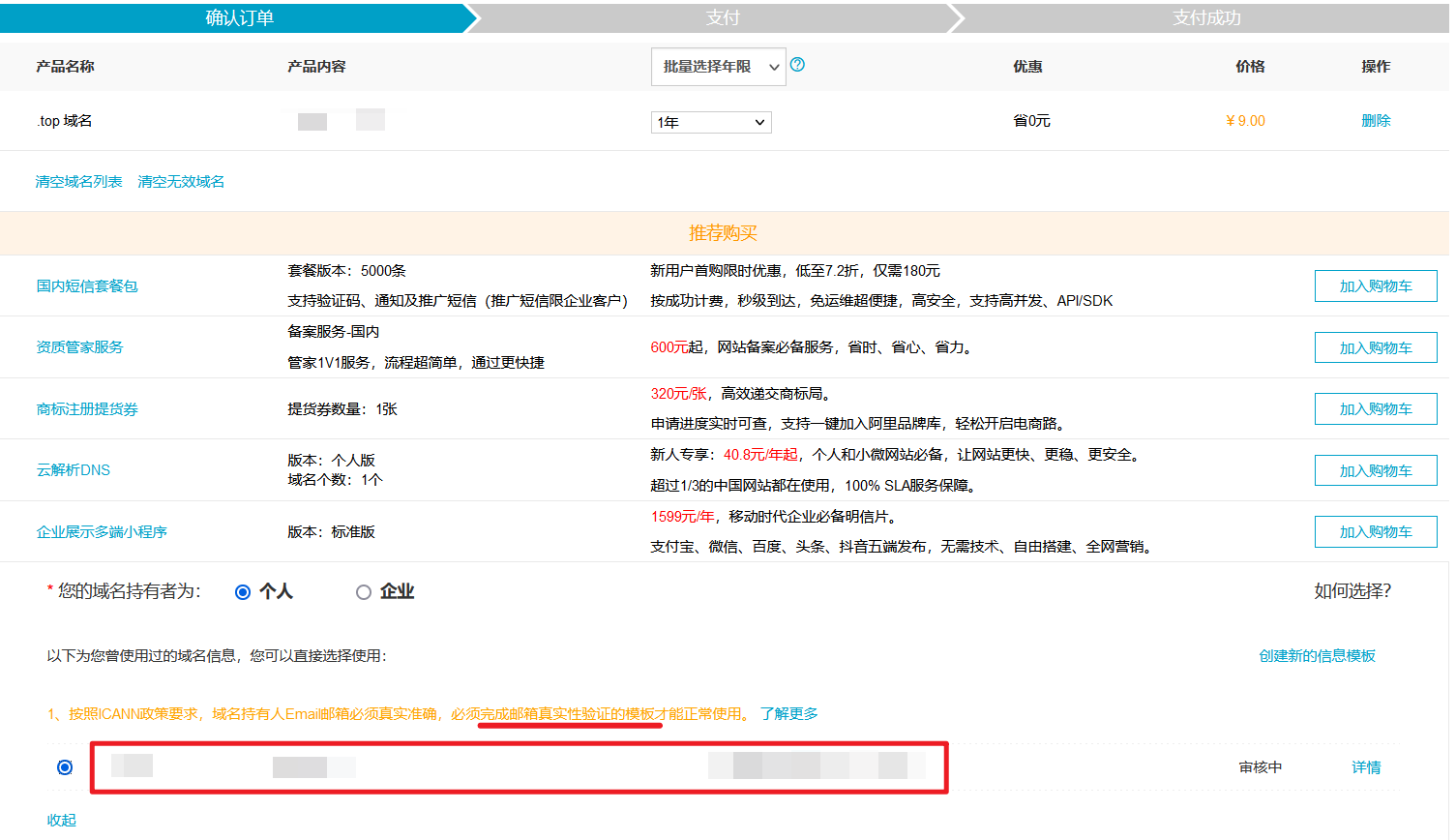Click the 价格 column header

(x=1250, y=67)
